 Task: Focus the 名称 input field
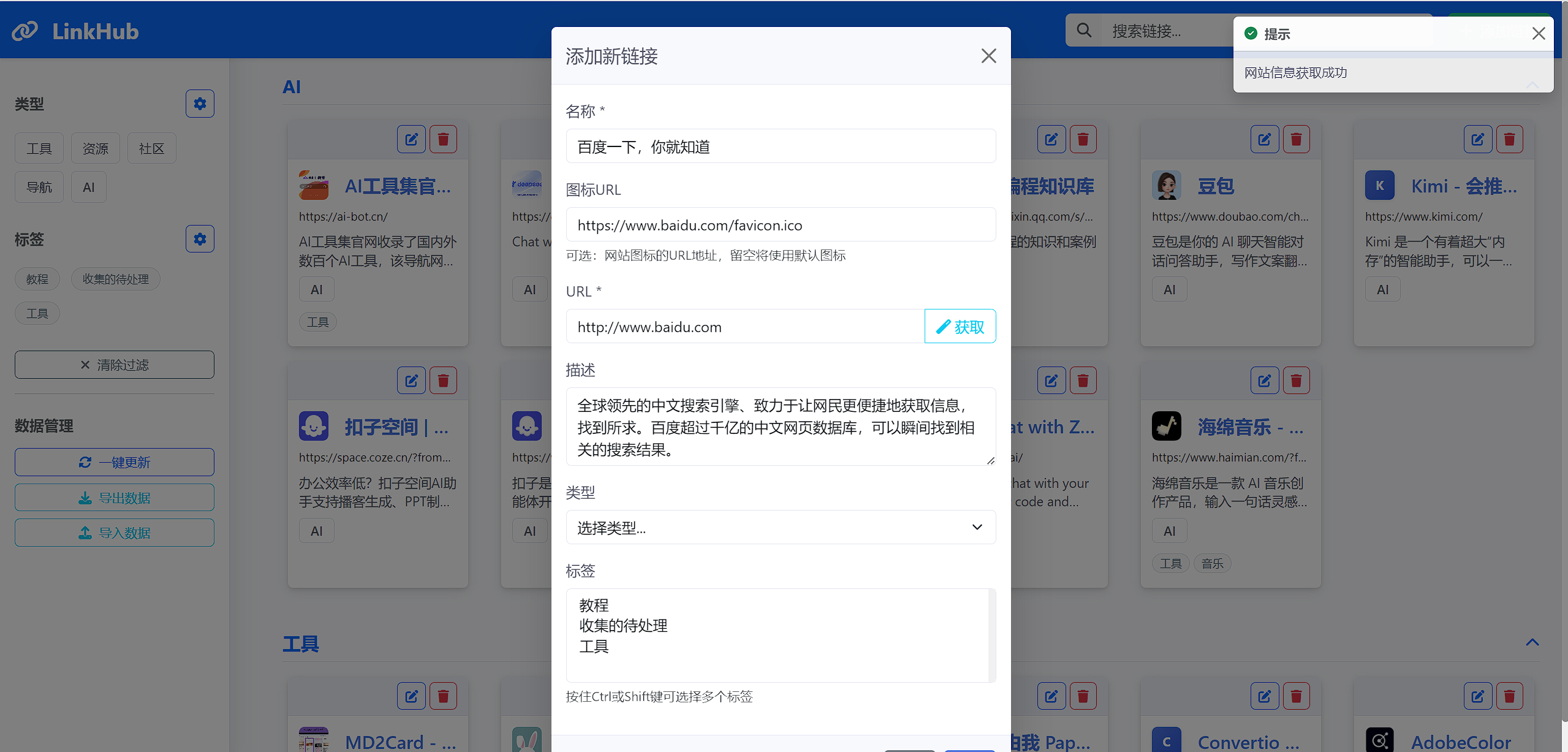(781, 146)
